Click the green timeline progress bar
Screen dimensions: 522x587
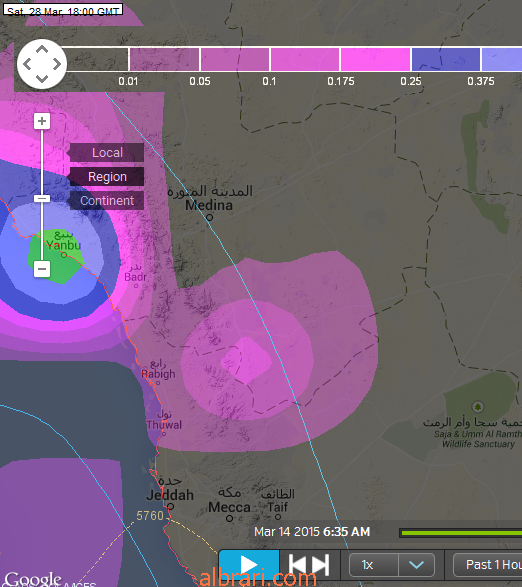[x=461, y=533]
